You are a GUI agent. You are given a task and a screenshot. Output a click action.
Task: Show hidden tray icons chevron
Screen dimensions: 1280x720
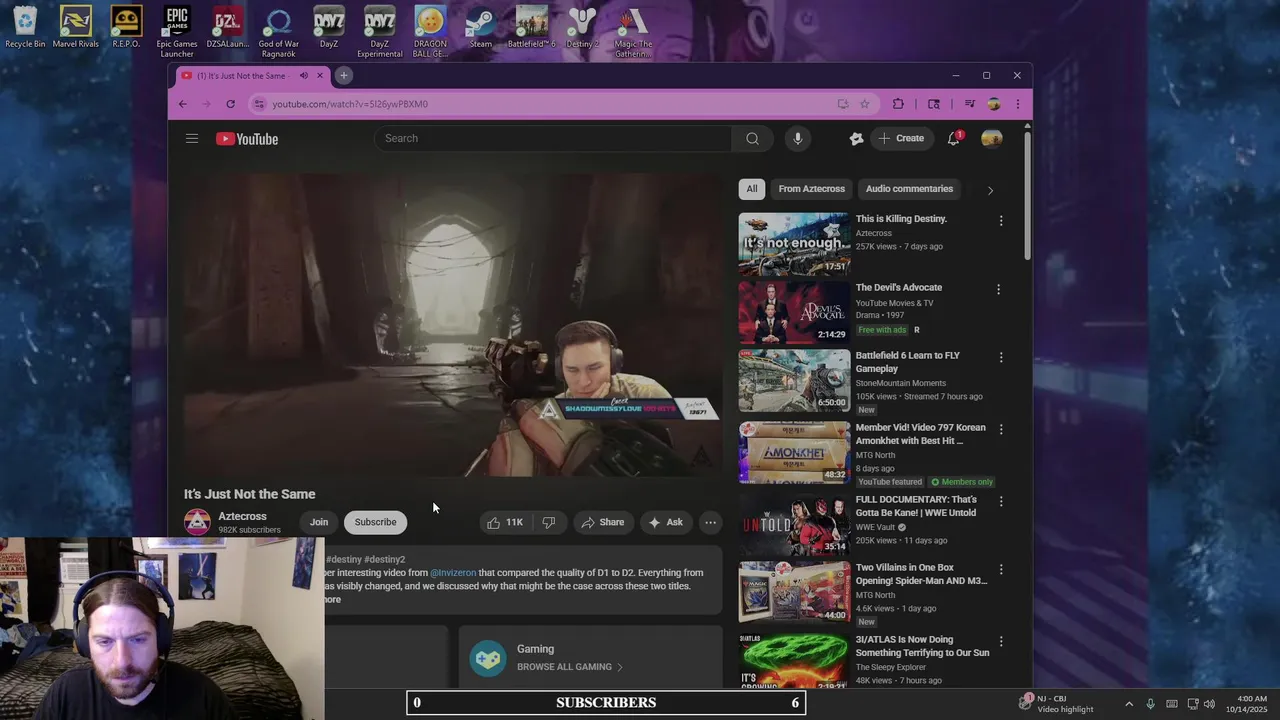coord(1129,704)
